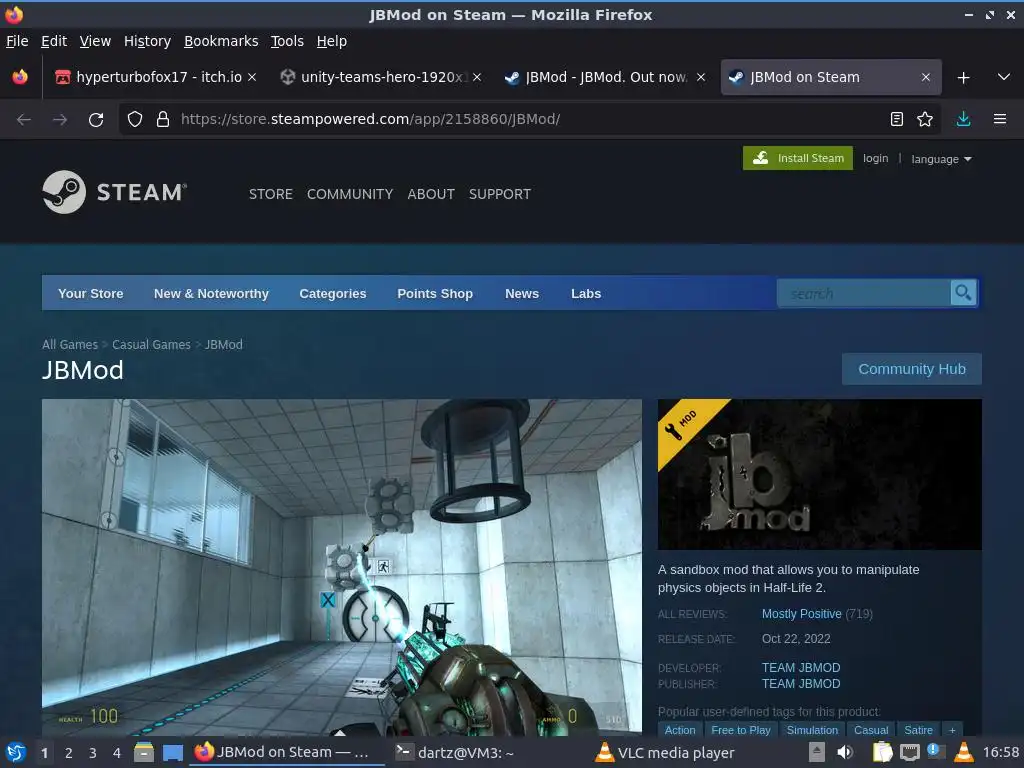Image resolution: width=1024 pixels, height=768 pixels.
Task: Click the JBMod gameplay screenshot
Action: [x=342, y=567]
